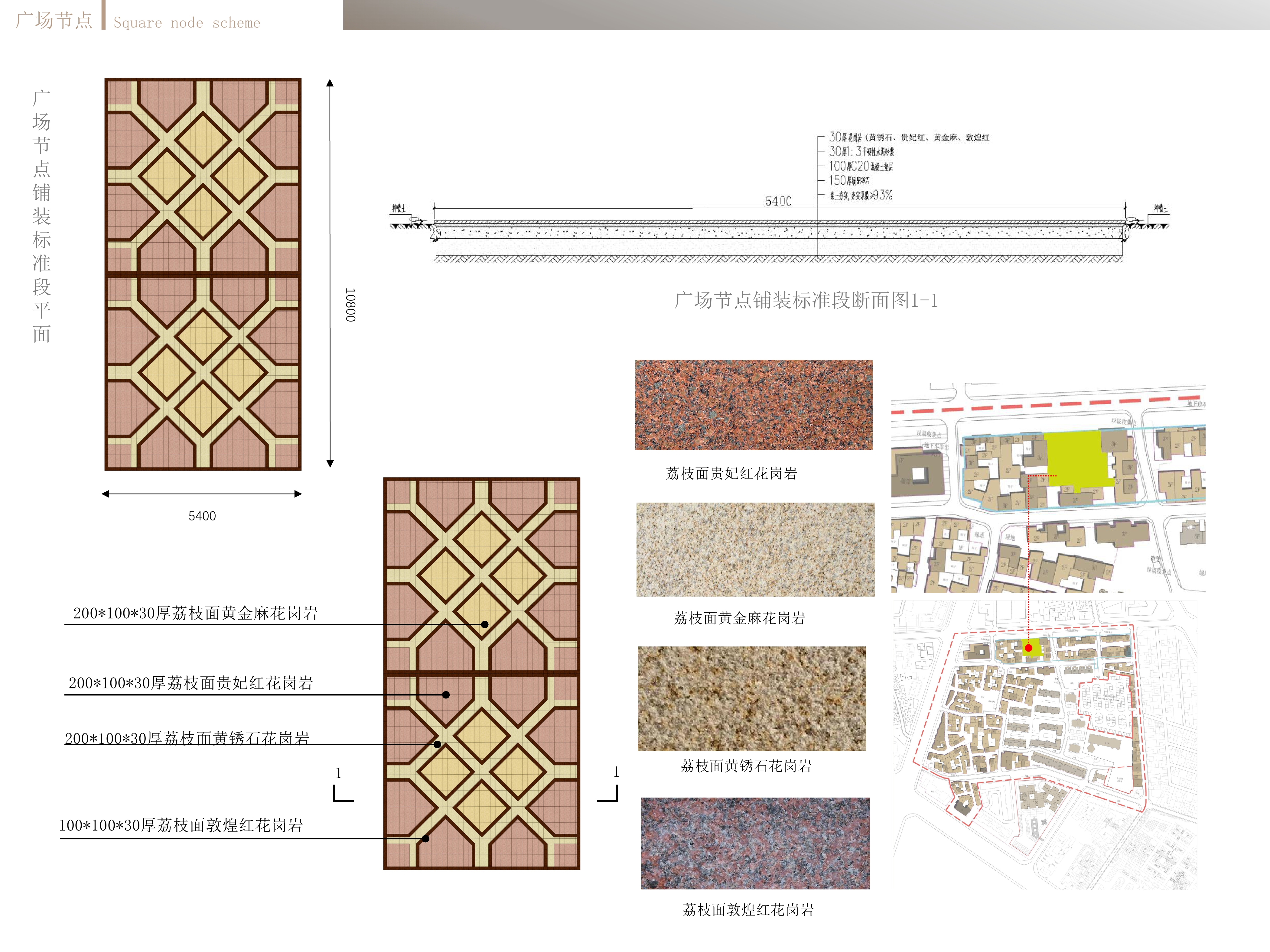Click the section title 广场节点铺装标准段断面图1-1
Image resolution: width=1270 pixels, height=952 pixels.
[806, 300]
